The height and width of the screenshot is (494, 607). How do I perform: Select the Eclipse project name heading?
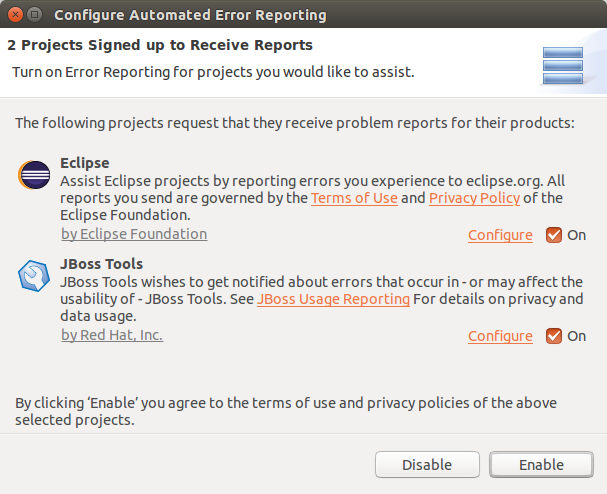(85, 162)
